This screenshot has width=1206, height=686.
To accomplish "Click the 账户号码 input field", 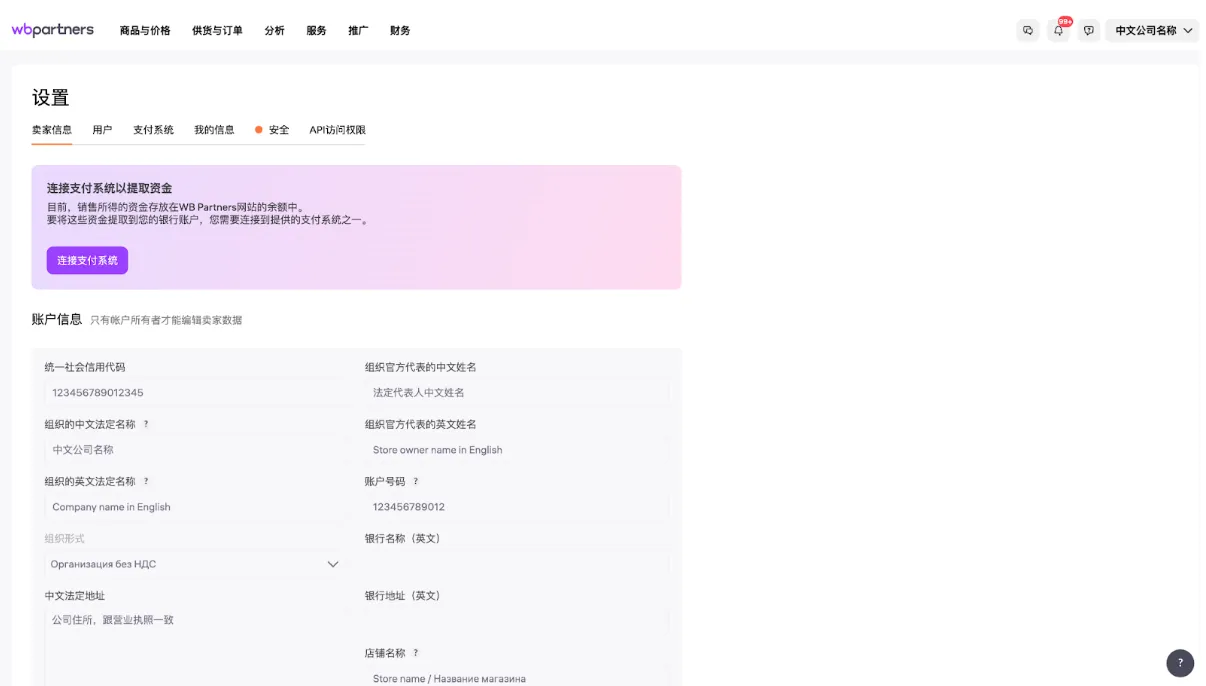I will pos(517,507).
